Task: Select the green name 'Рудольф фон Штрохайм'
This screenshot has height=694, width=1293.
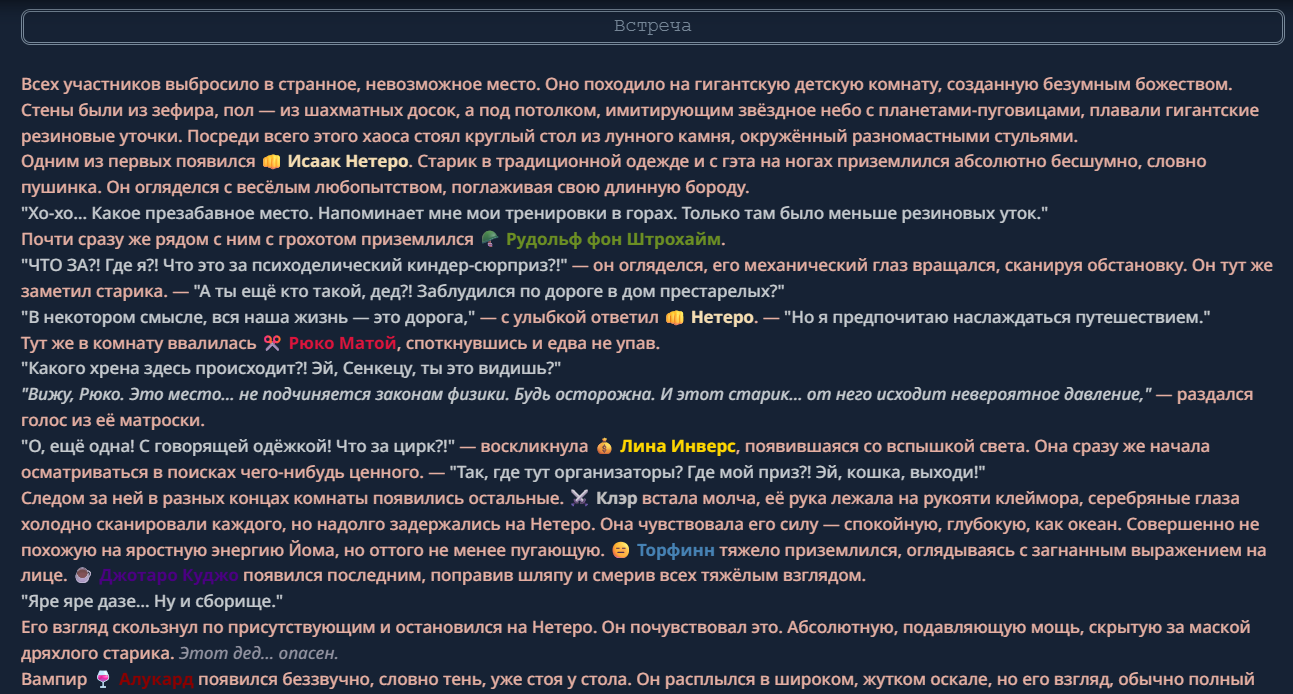Action: (613, 239)
